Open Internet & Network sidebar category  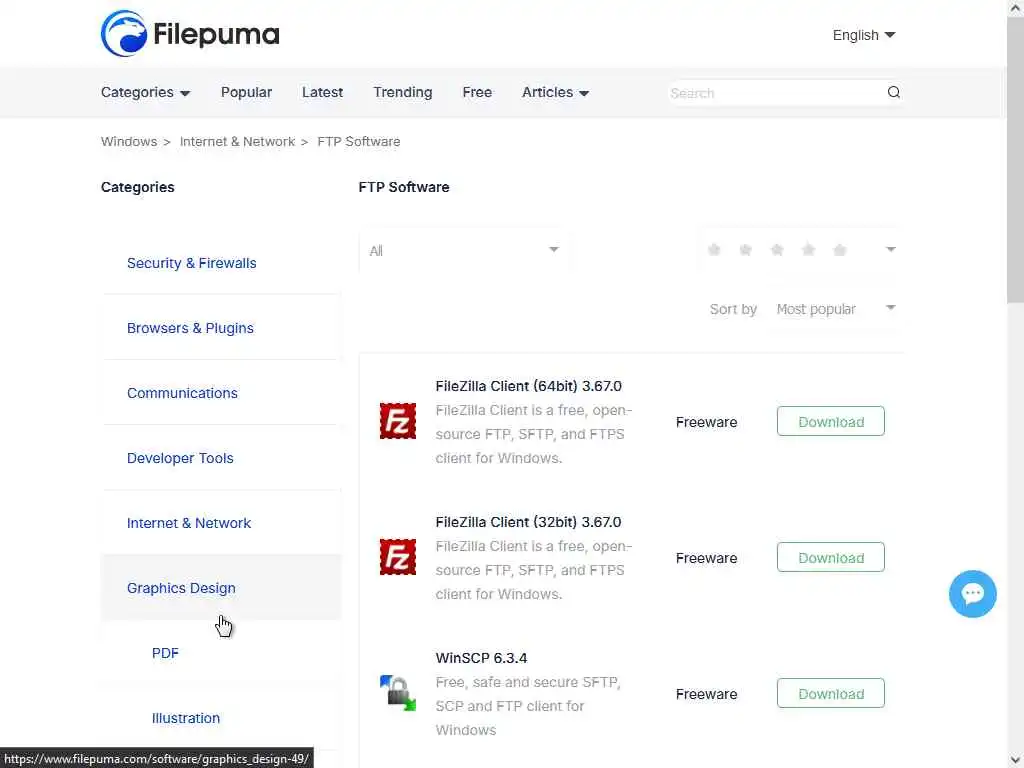(x=189, y=523)
